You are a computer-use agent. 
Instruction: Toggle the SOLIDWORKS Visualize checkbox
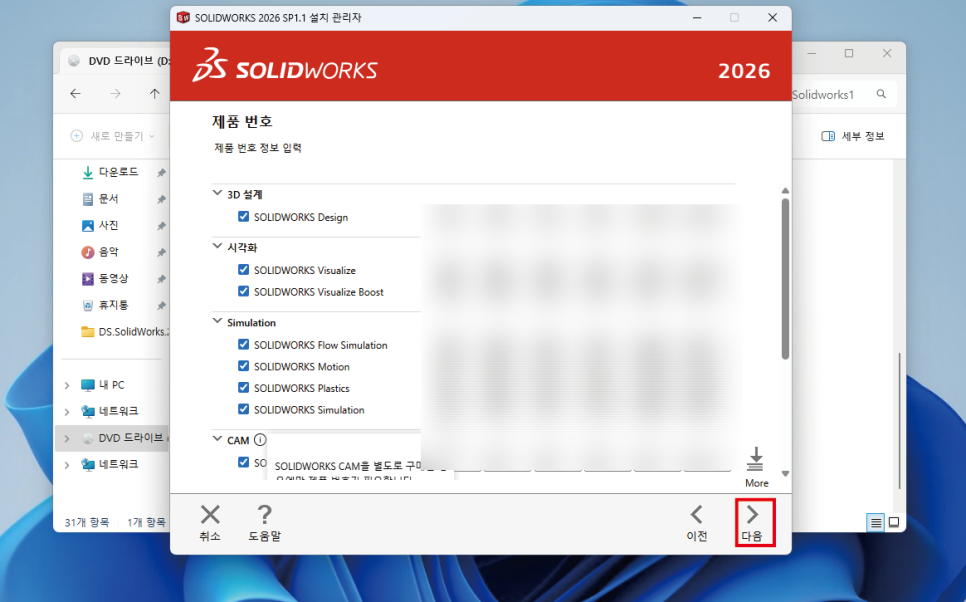pyautogui.click(x=243, y=269)
